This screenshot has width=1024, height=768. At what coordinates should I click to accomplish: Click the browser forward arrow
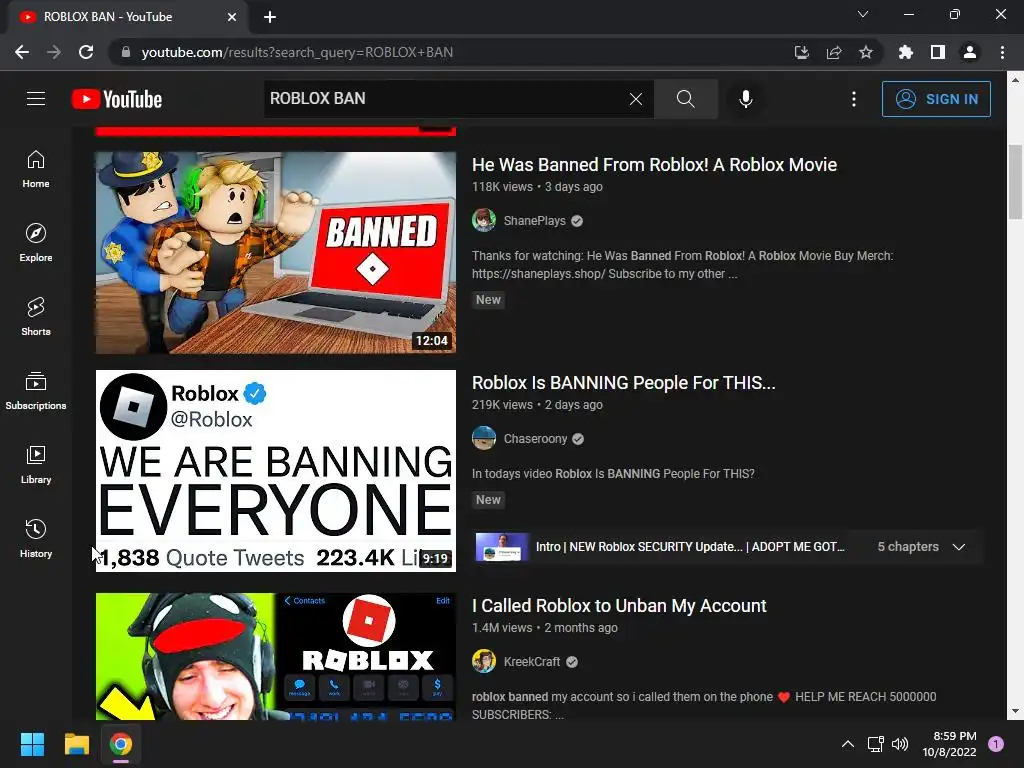click(54, 52)
